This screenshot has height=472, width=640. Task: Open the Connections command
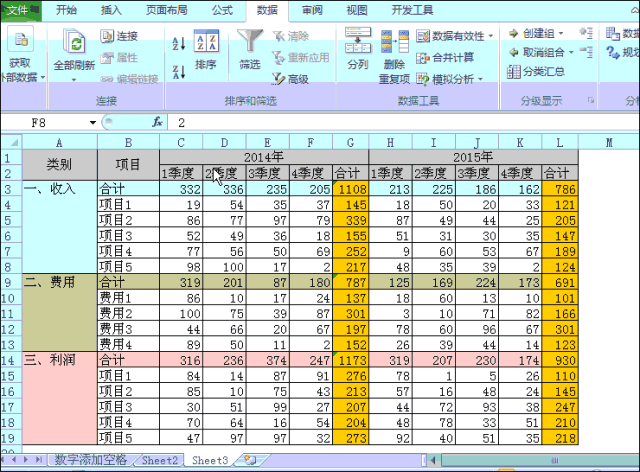click(118, 36)
